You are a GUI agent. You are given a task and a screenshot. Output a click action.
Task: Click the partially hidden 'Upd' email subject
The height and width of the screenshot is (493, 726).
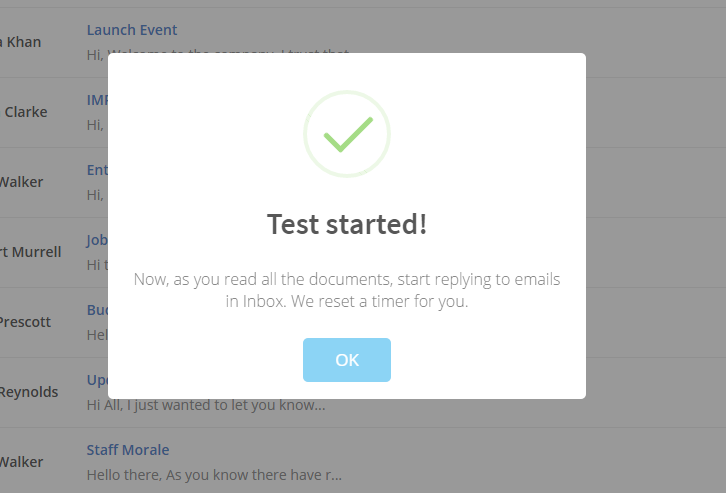point(97,380)
